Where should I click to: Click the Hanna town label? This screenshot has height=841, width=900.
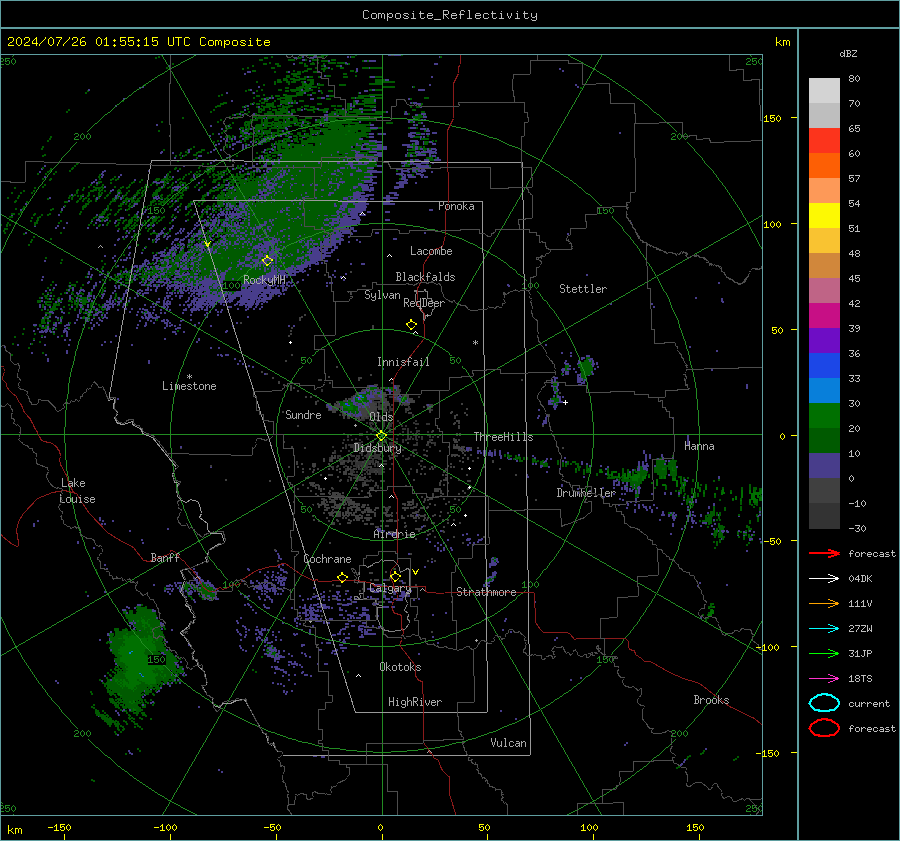click(x=699, y=446)
